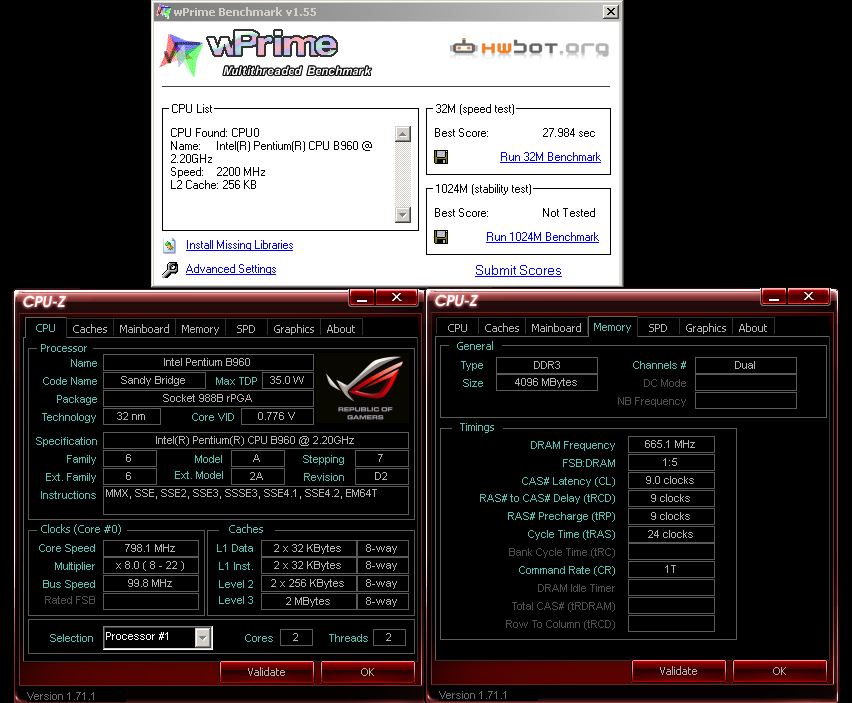The height and width of the screenshot is (703, 852).
Task: Click Code Name value Sandy Bridge
Action: [154, 380]
